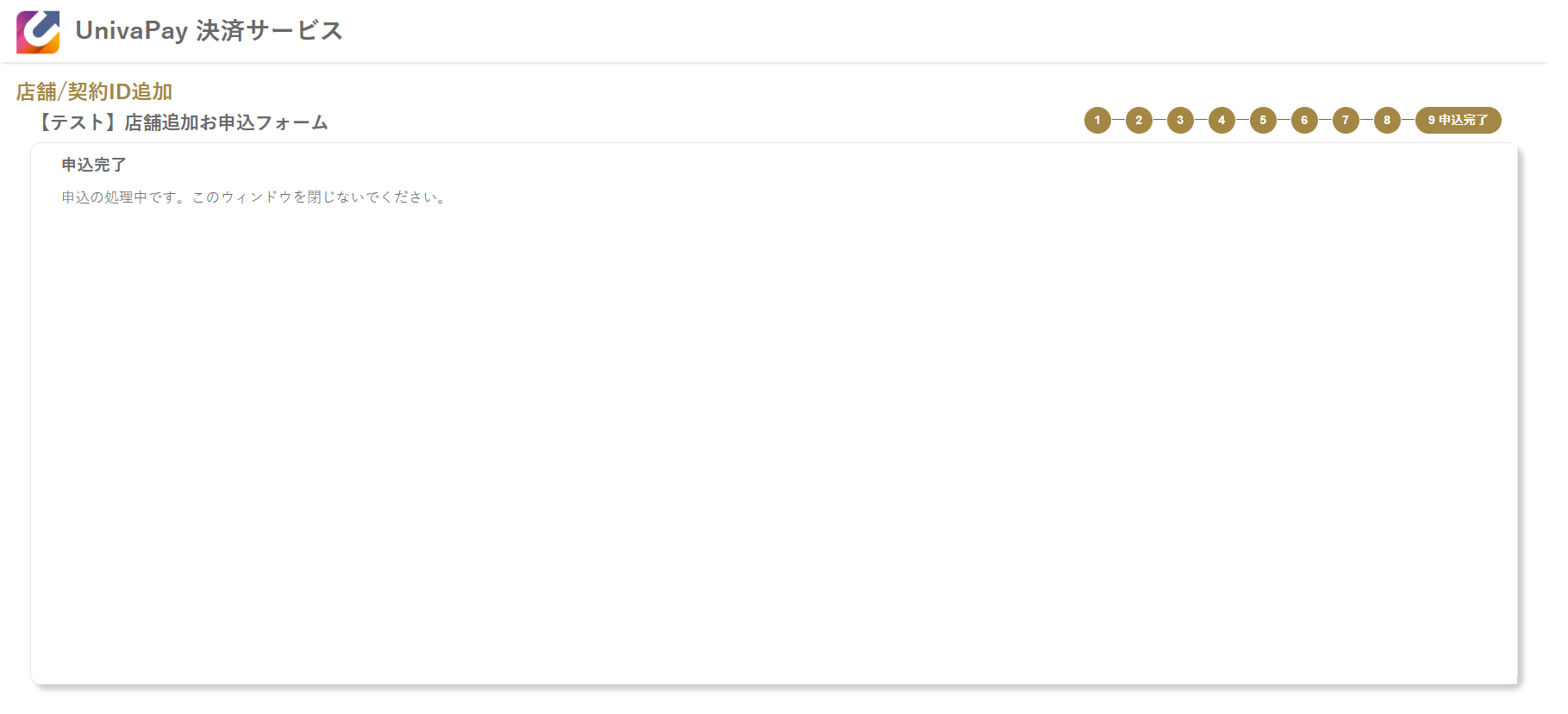This screenshot has width=1568, height=714.
Task: Go to step 8 in progress indicator
Action: point(1387,120)
